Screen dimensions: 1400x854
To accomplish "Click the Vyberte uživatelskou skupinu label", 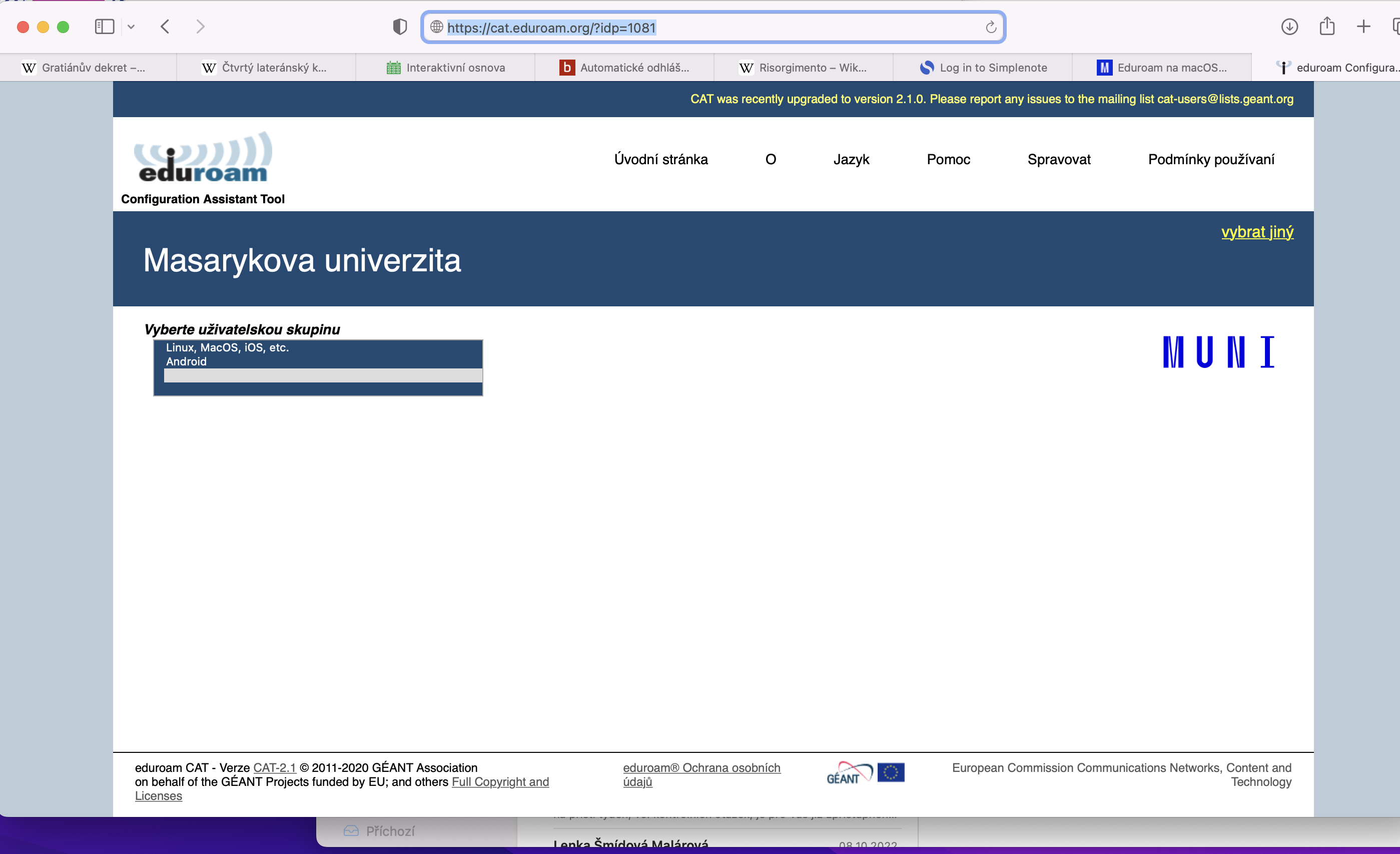I will pyautogui.click(x=242, y=330).
